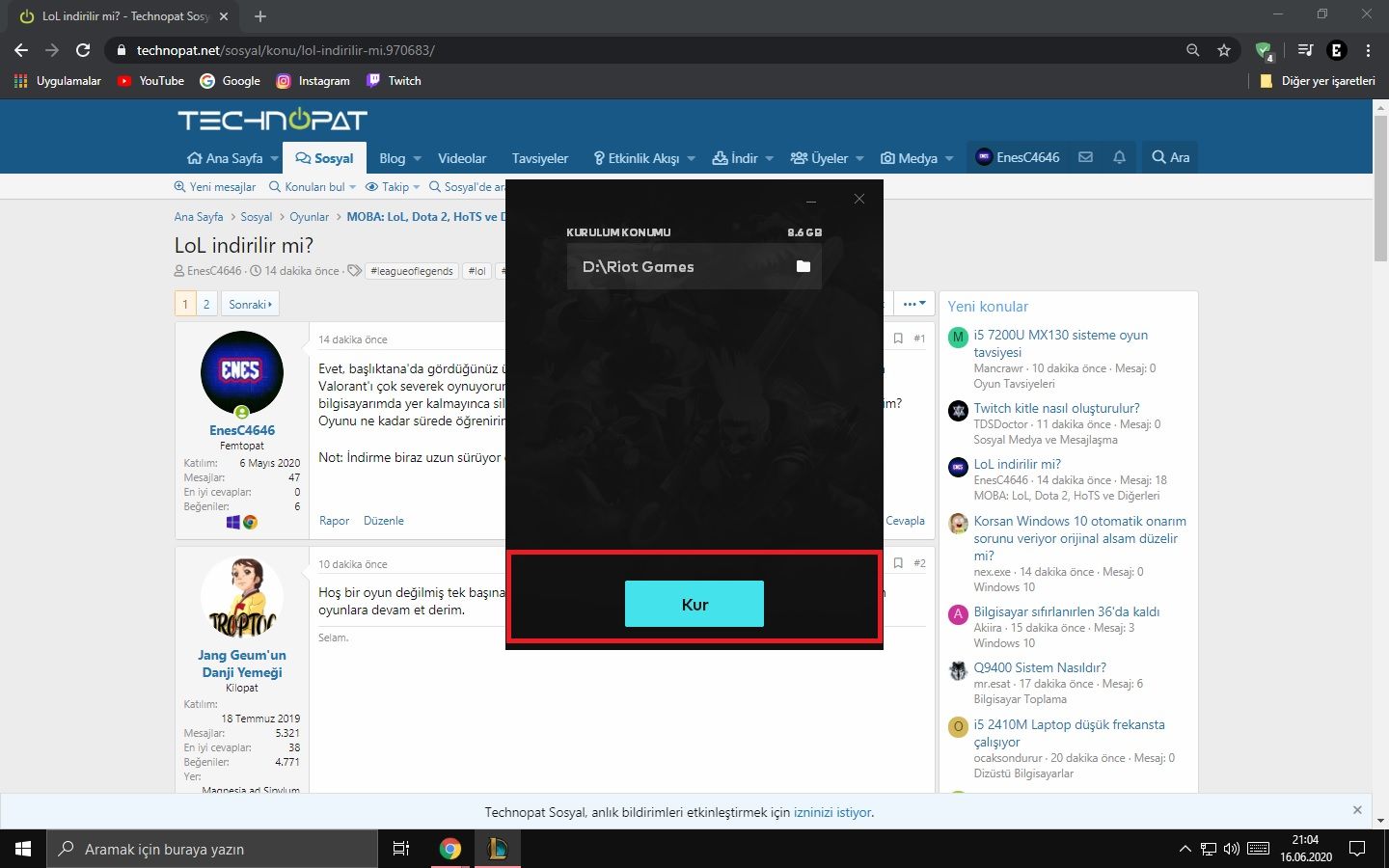Click the green shield extension icon

(1265, 50)
